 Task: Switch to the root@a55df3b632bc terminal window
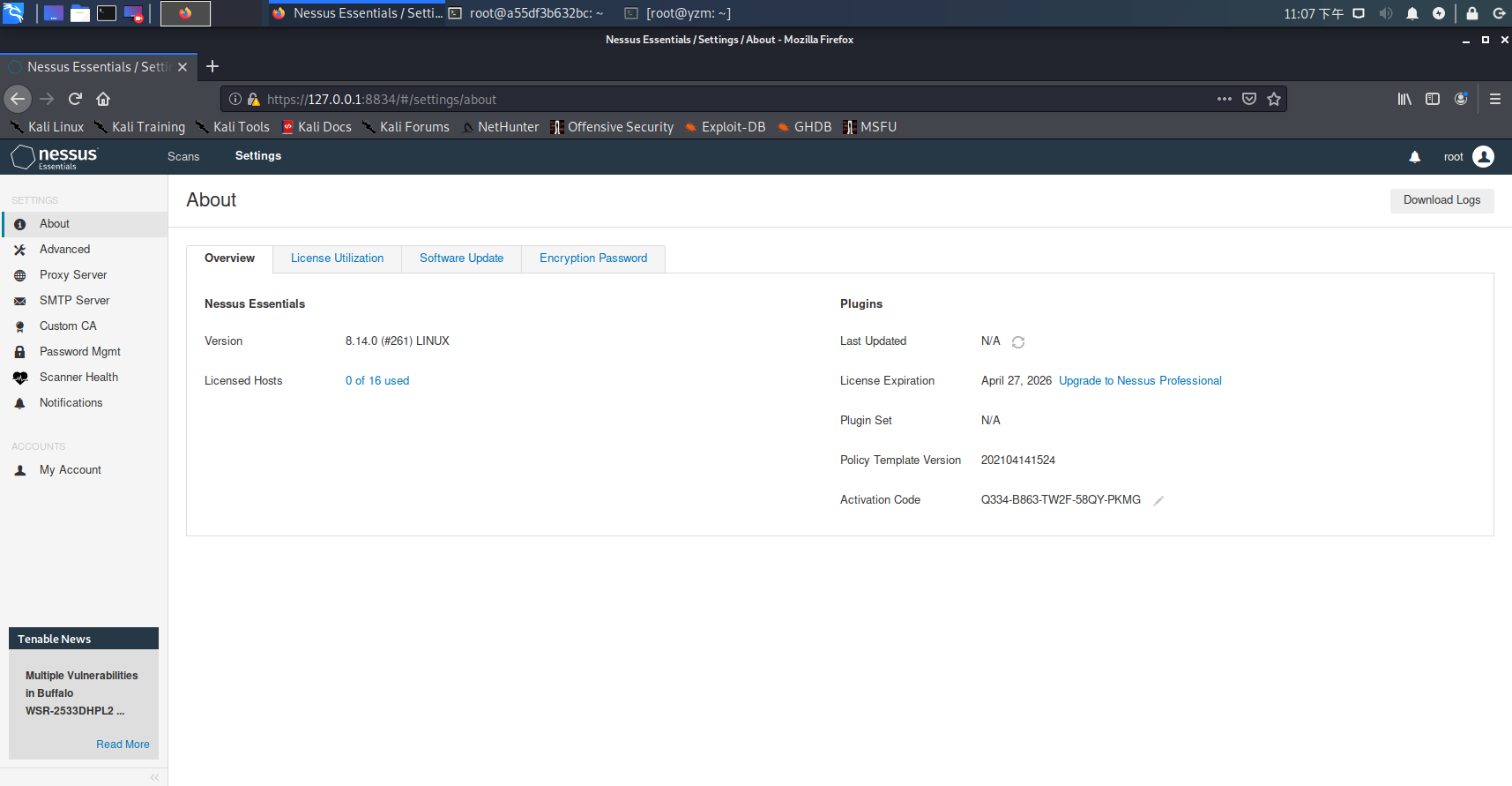526,13
